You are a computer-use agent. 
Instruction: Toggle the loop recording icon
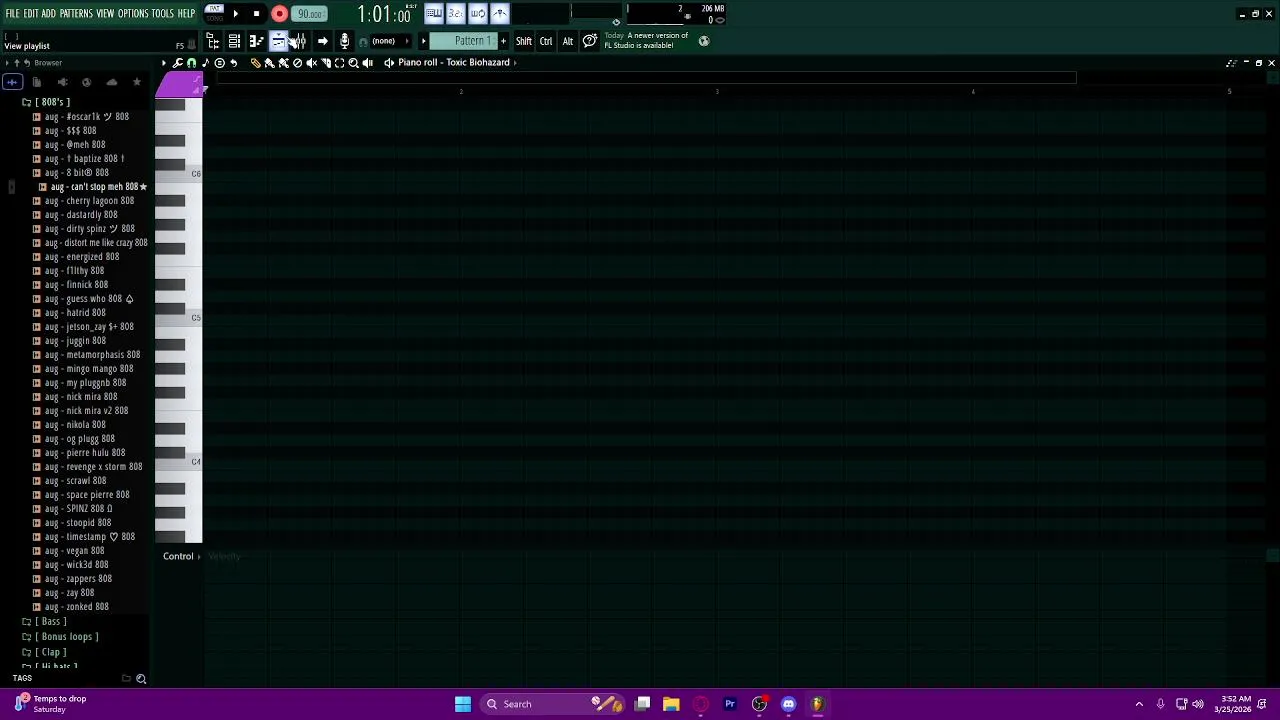pyautogui.click(x=477, y=13)
